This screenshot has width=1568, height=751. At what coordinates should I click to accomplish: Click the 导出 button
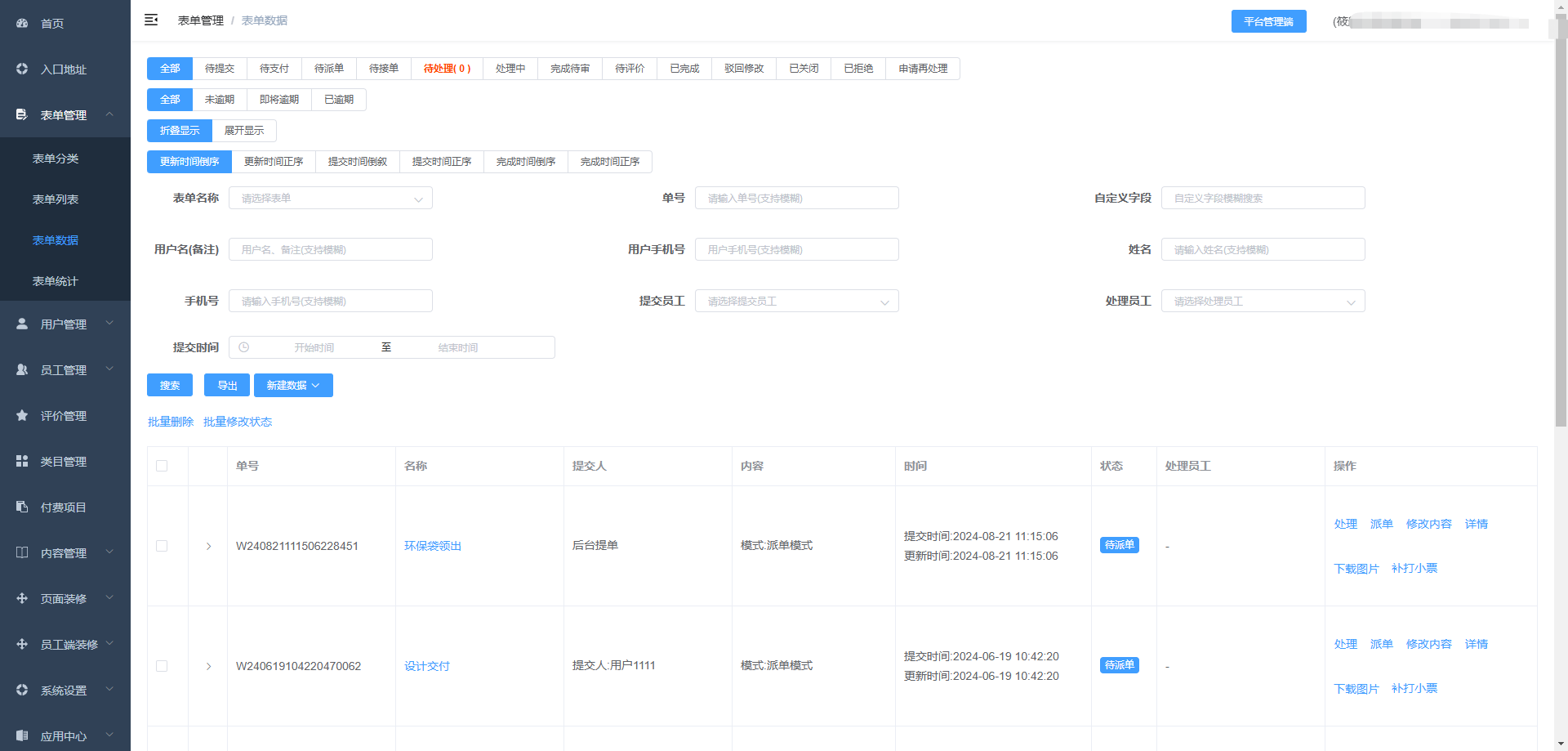pyautogui.click(x=227, y=386)
